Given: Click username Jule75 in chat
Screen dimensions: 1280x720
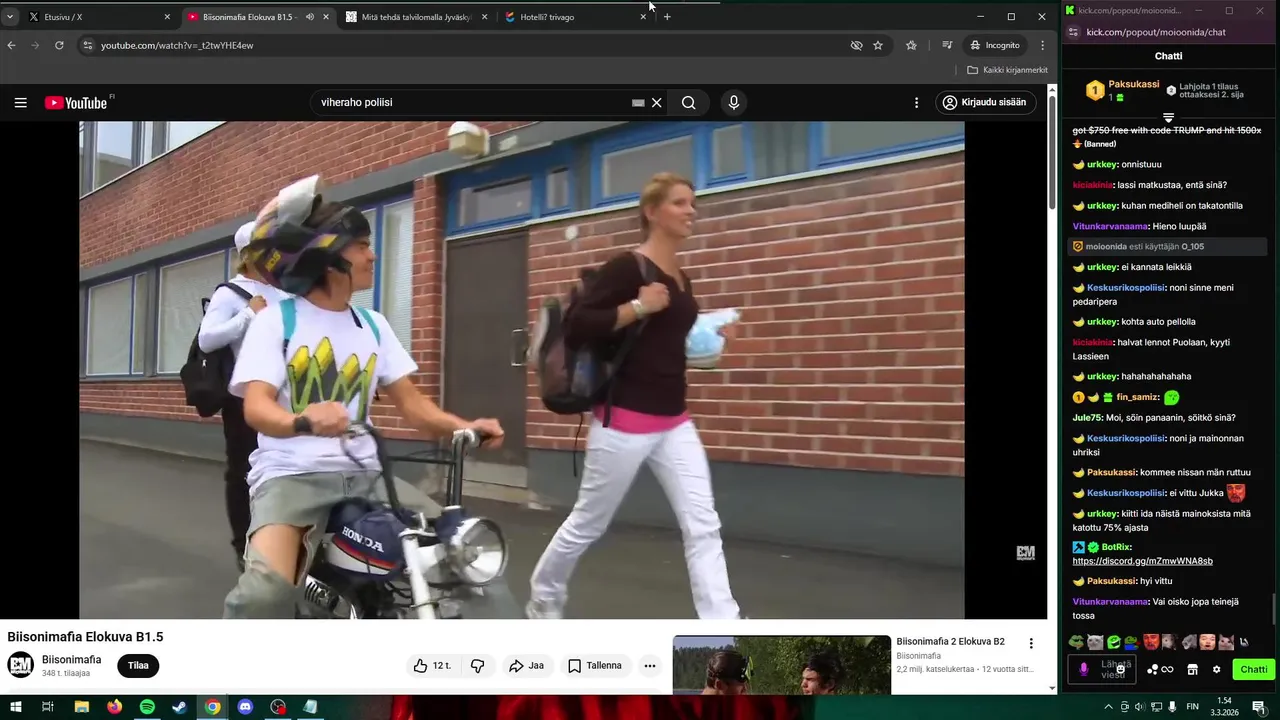Looking at the screenshot, I should [1086, 417].
